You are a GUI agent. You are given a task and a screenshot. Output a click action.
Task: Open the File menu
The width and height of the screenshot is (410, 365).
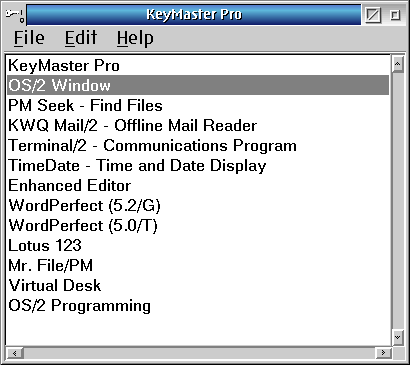pyautogui.click(x=29, y=37)
